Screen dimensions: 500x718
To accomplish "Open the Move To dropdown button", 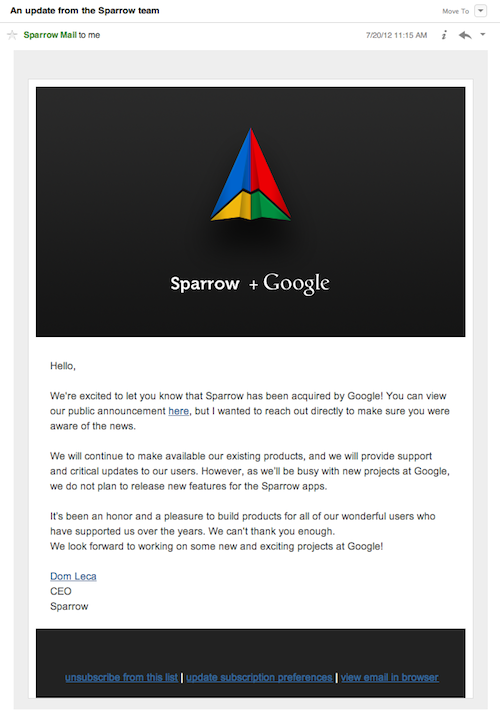I will (480, 11).
